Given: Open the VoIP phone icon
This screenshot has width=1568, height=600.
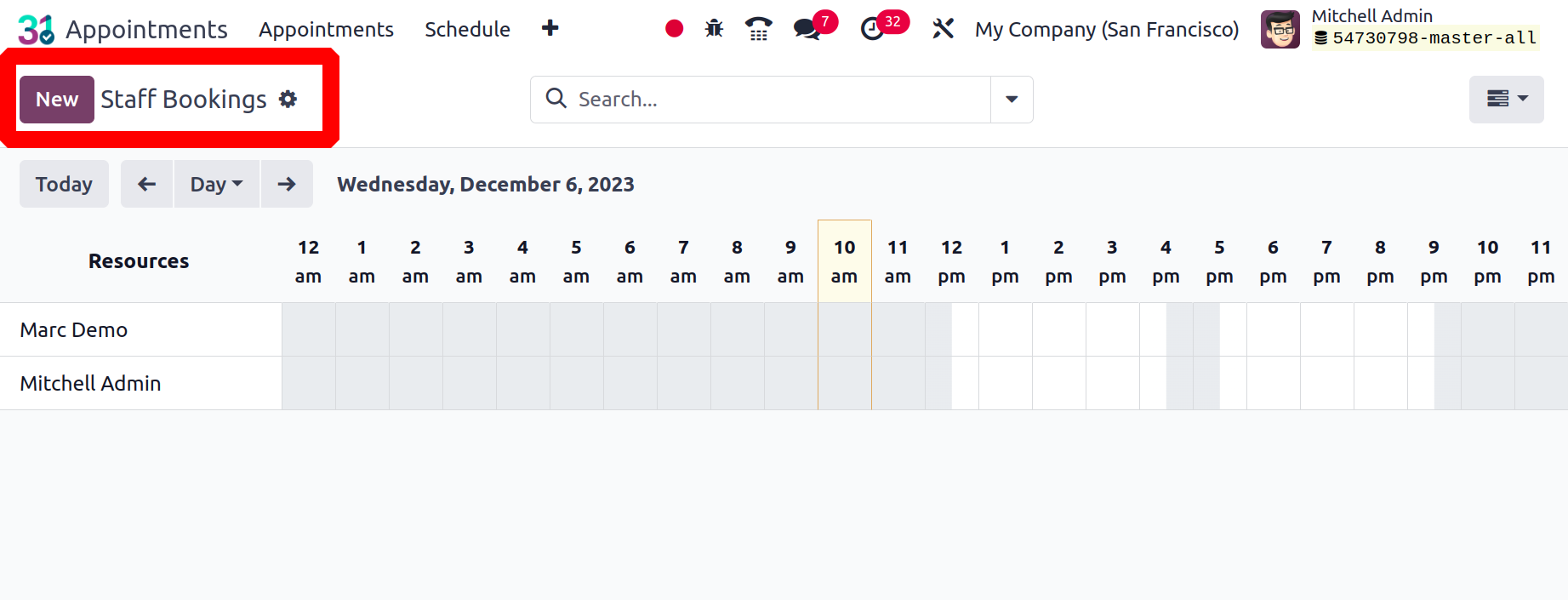Looking at the screenshot, I should click(758, 29).
